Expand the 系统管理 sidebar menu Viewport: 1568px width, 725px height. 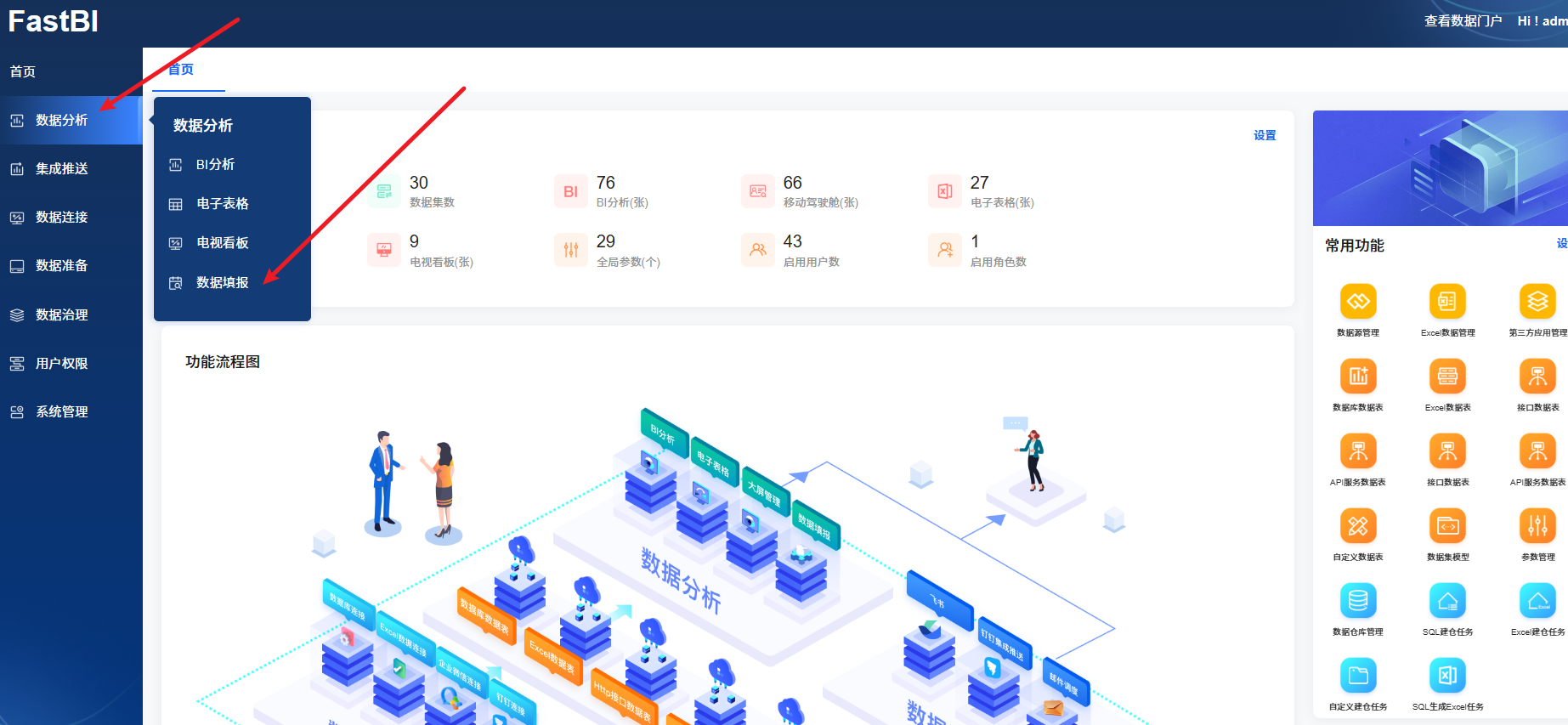click(x=62, y=412)
